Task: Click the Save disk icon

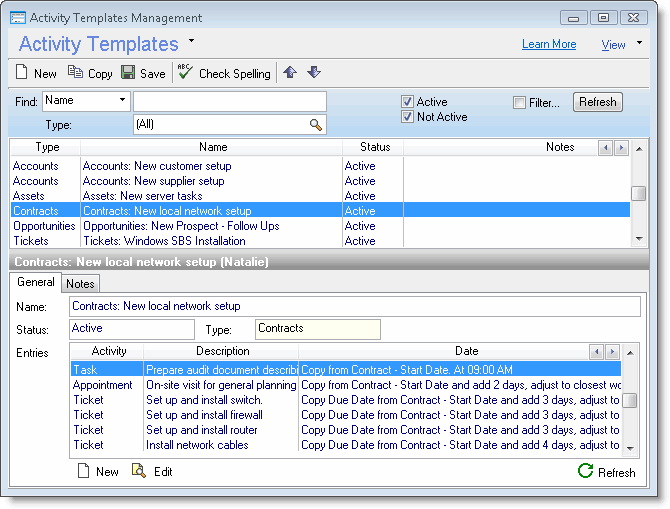Action: pyautogui.click(x=128, y=73)
